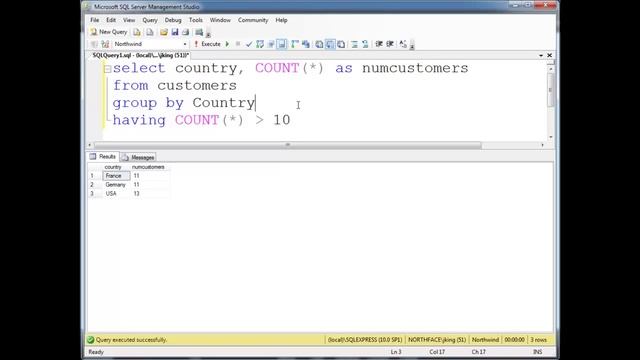Viewport: 640px width, 360px height.
Task: Close the SQLQuery1.sql query tab
Action: 549,55
